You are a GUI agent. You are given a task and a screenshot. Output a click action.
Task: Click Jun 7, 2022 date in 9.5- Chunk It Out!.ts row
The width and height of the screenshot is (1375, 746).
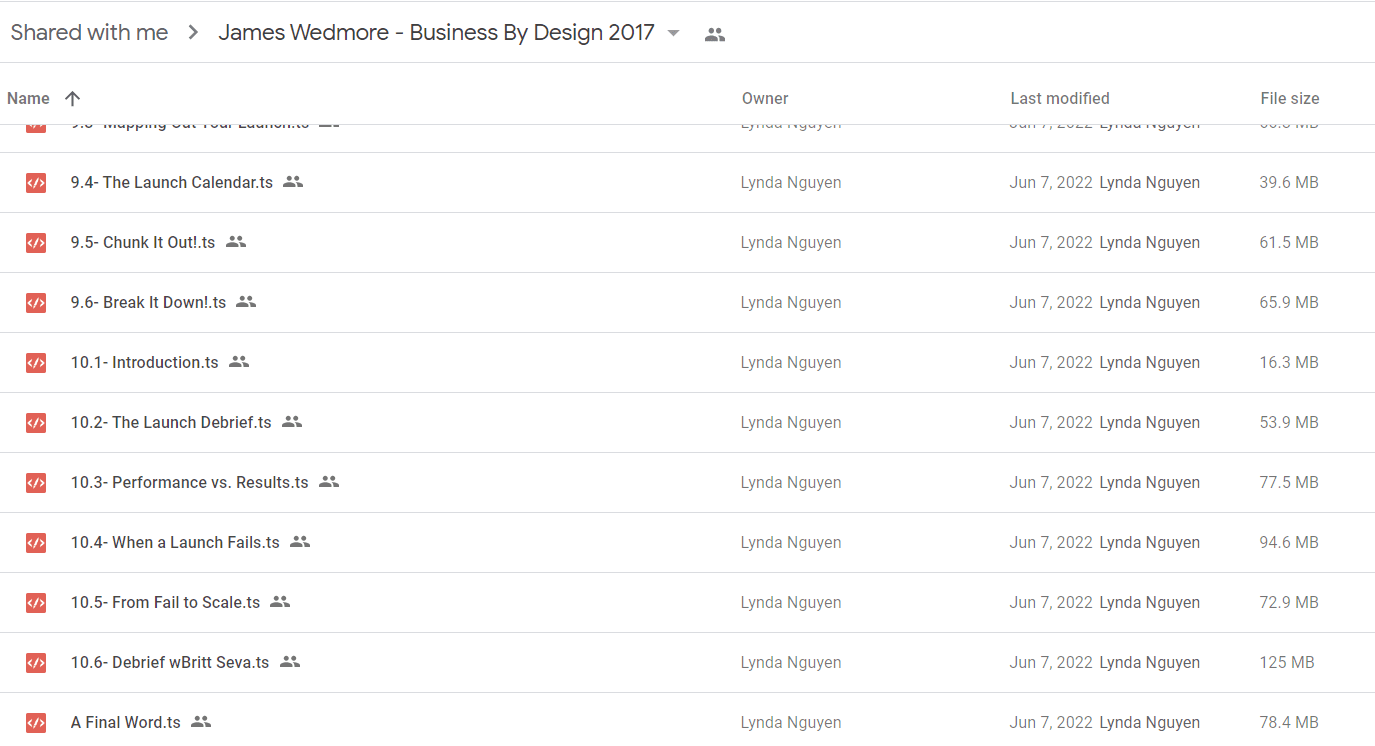pyautogui.click(x=1051, y=242)
